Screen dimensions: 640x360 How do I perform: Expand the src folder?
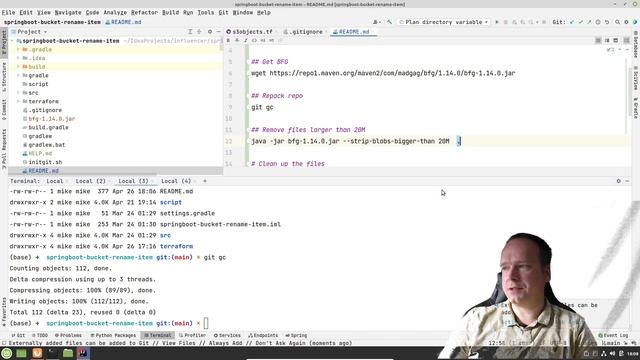(18, 93)
